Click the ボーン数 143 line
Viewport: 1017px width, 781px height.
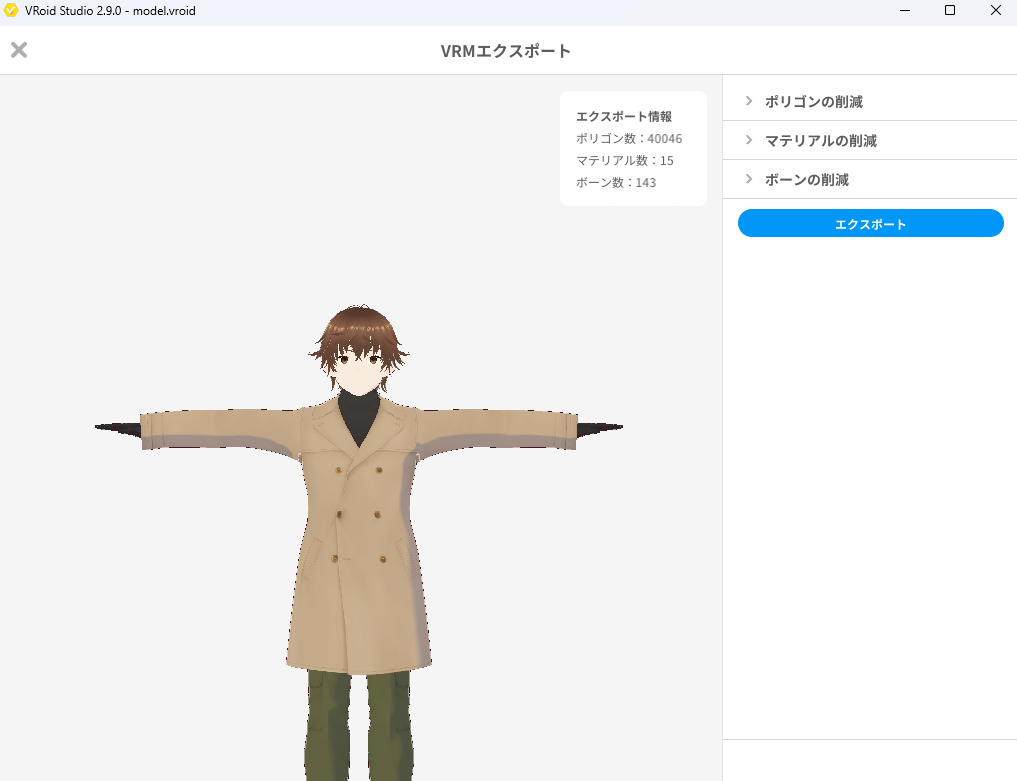(x=616, y=183)
